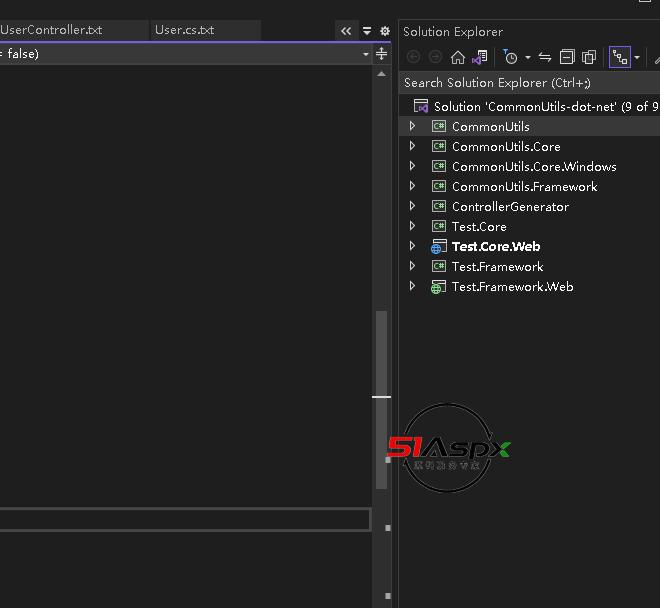Click the editor split window handle

381,53
